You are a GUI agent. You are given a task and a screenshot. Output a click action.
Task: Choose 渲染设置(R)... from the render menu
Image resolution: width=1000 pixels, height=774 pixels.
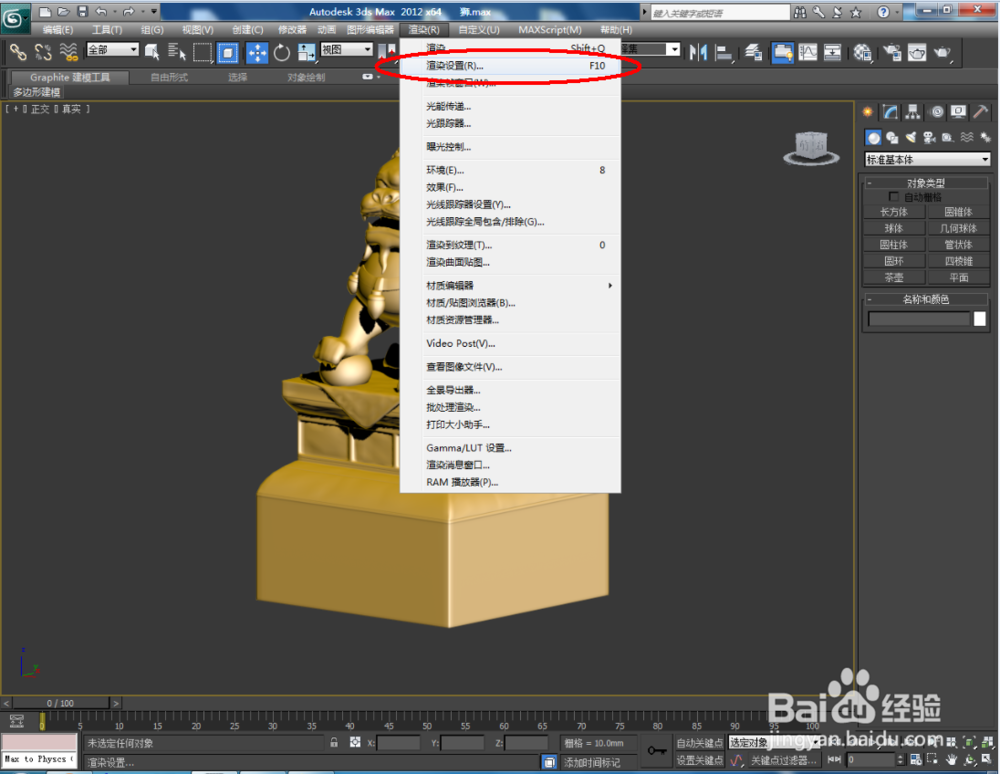(510, 66)
